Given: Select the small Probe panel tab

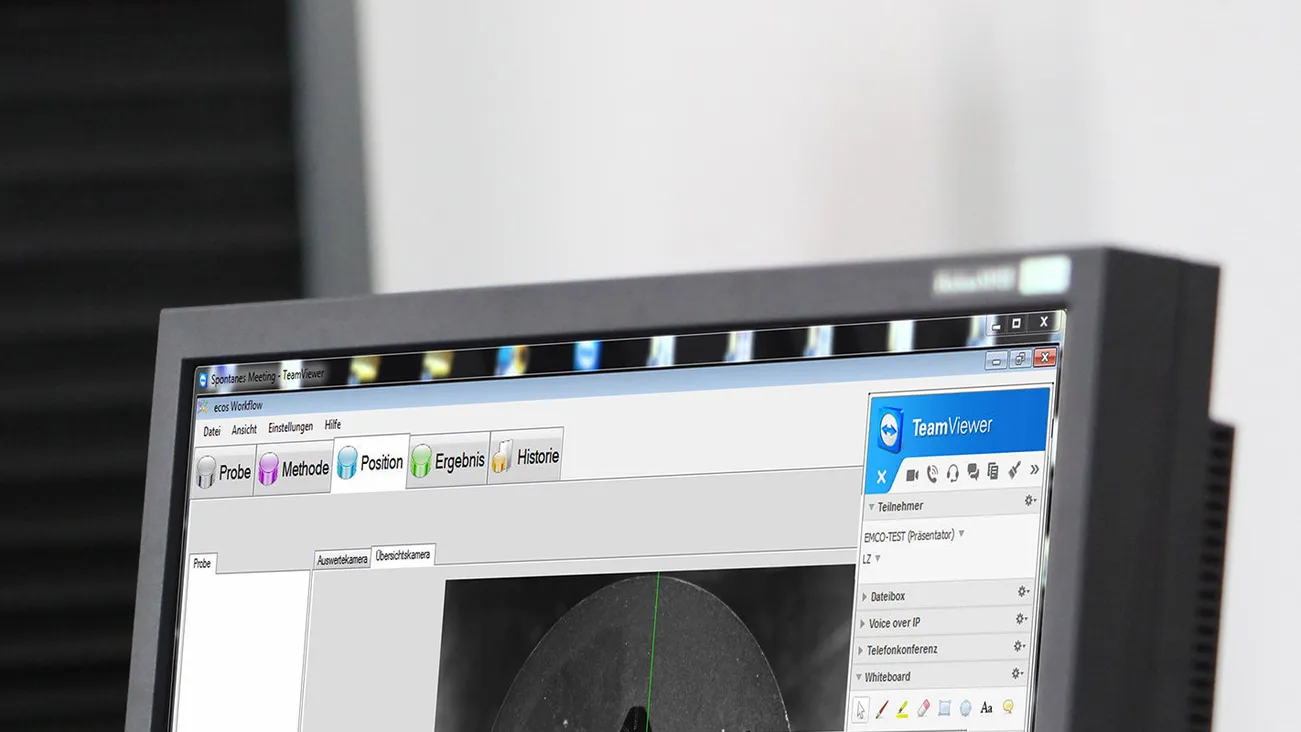Looking at the screenshot, I should click(202, 563).
